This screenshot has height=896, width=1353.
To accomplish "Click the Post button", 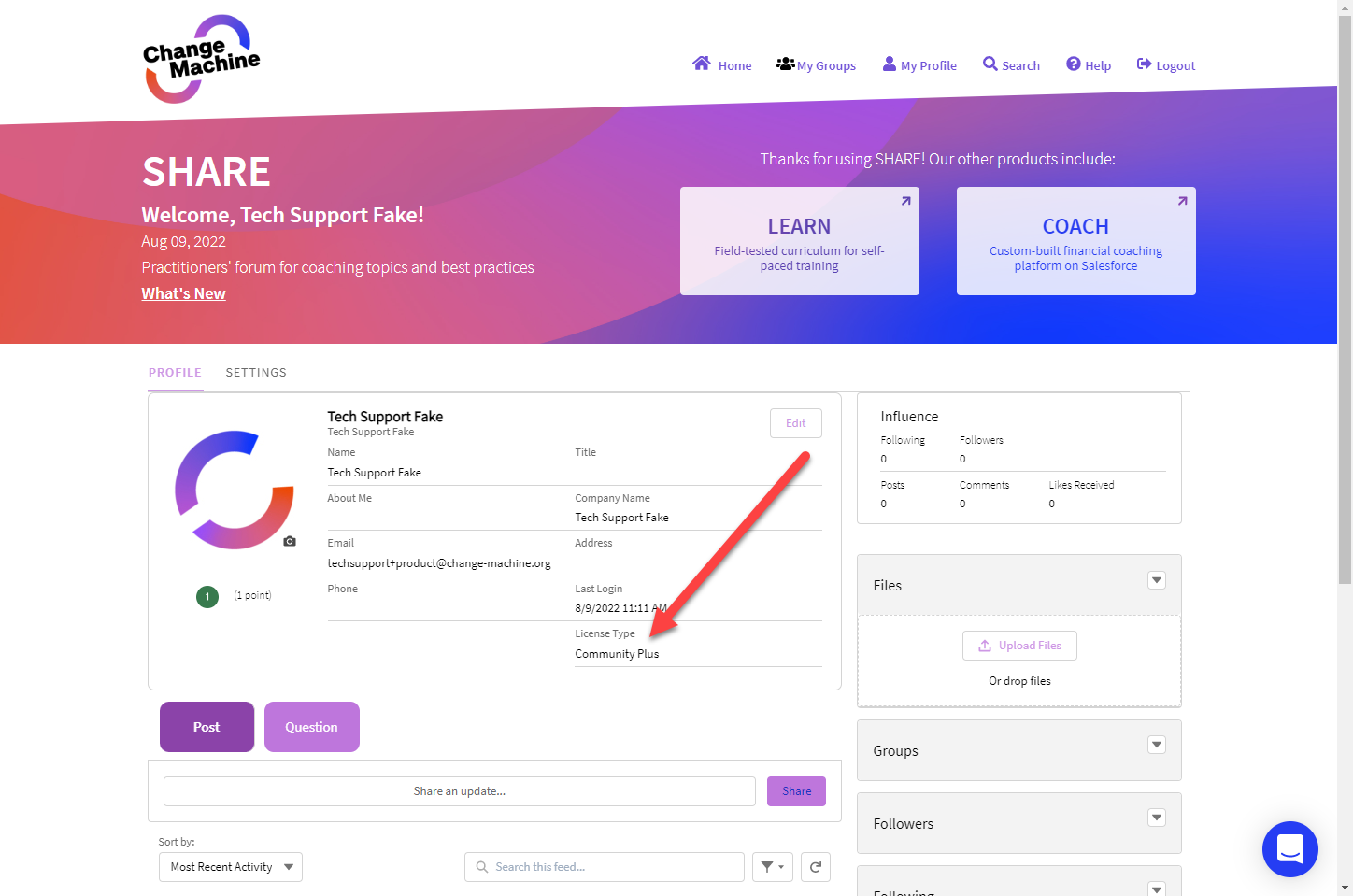I will [x=207, y=727].
